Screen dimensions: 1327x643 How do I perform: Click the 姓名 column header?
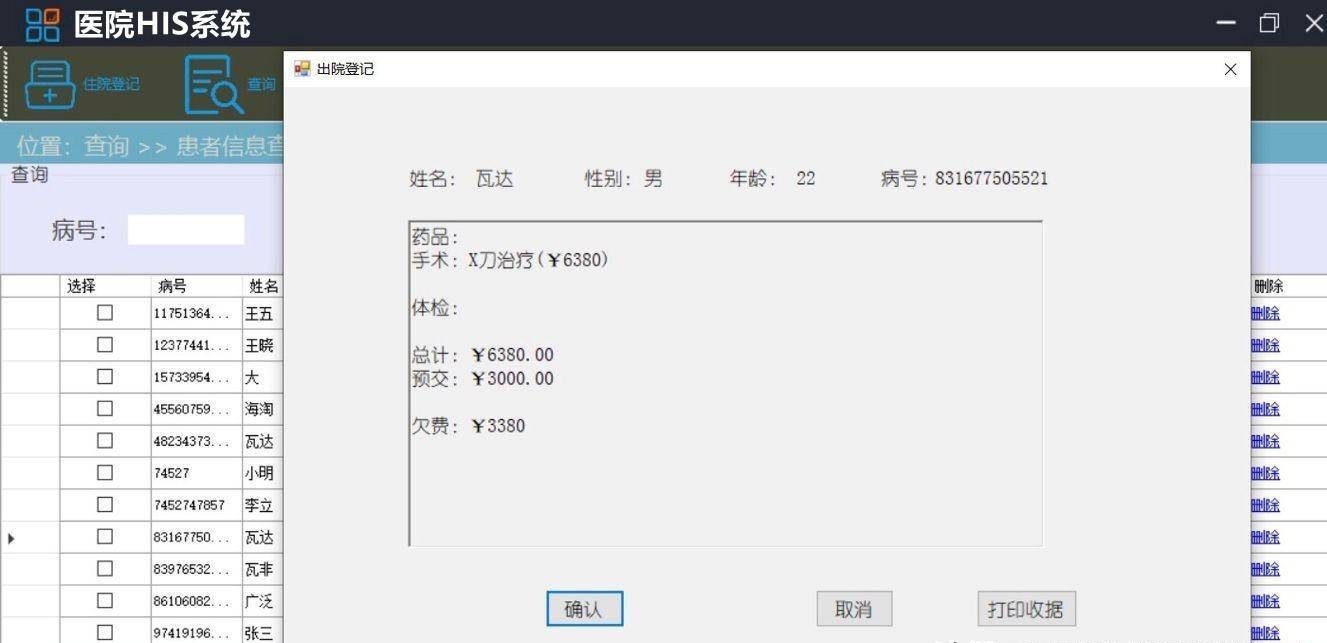263,286
